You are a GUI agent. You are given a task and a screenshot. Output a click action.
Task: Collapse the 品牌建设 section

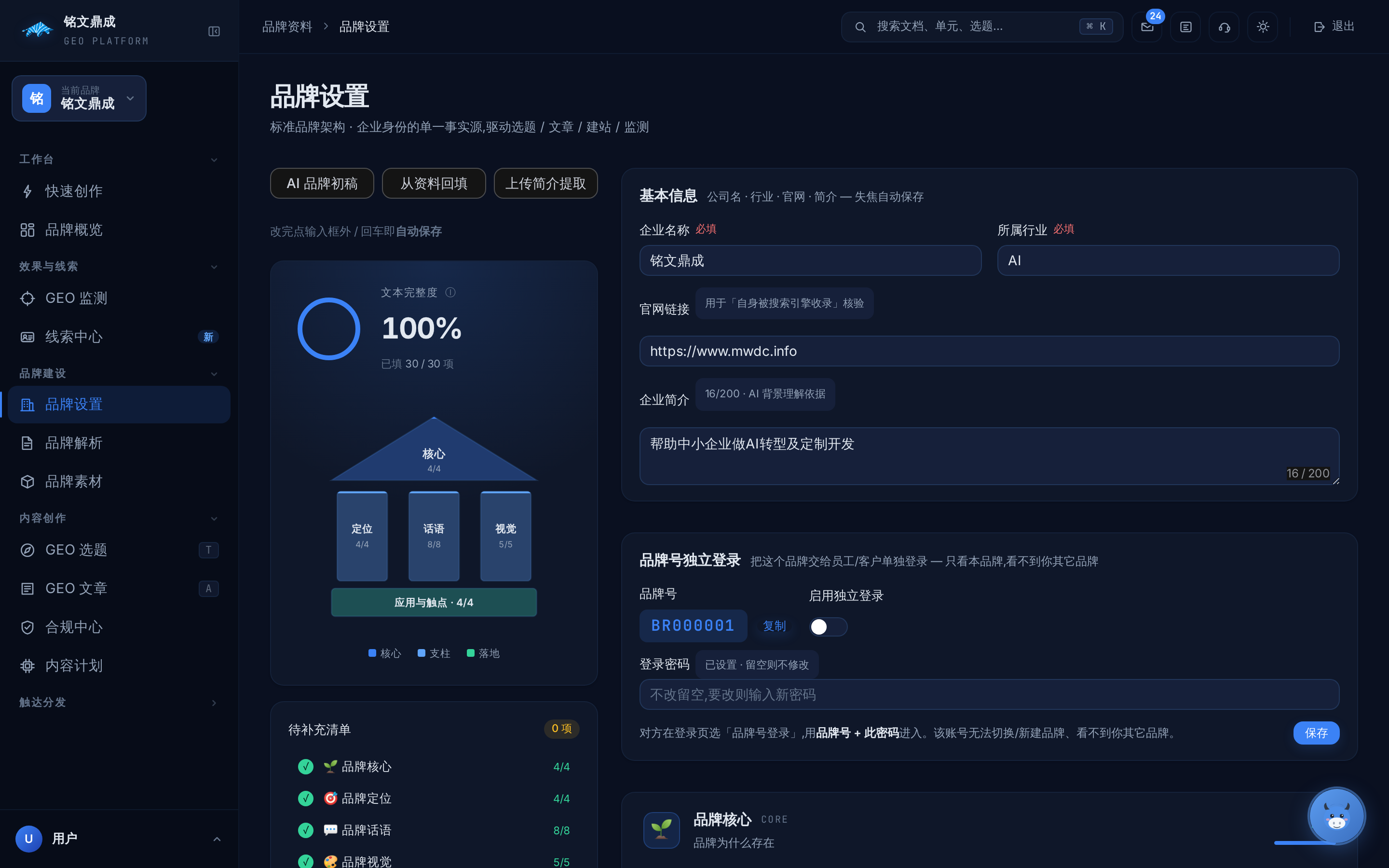click(x=214, y=374)
